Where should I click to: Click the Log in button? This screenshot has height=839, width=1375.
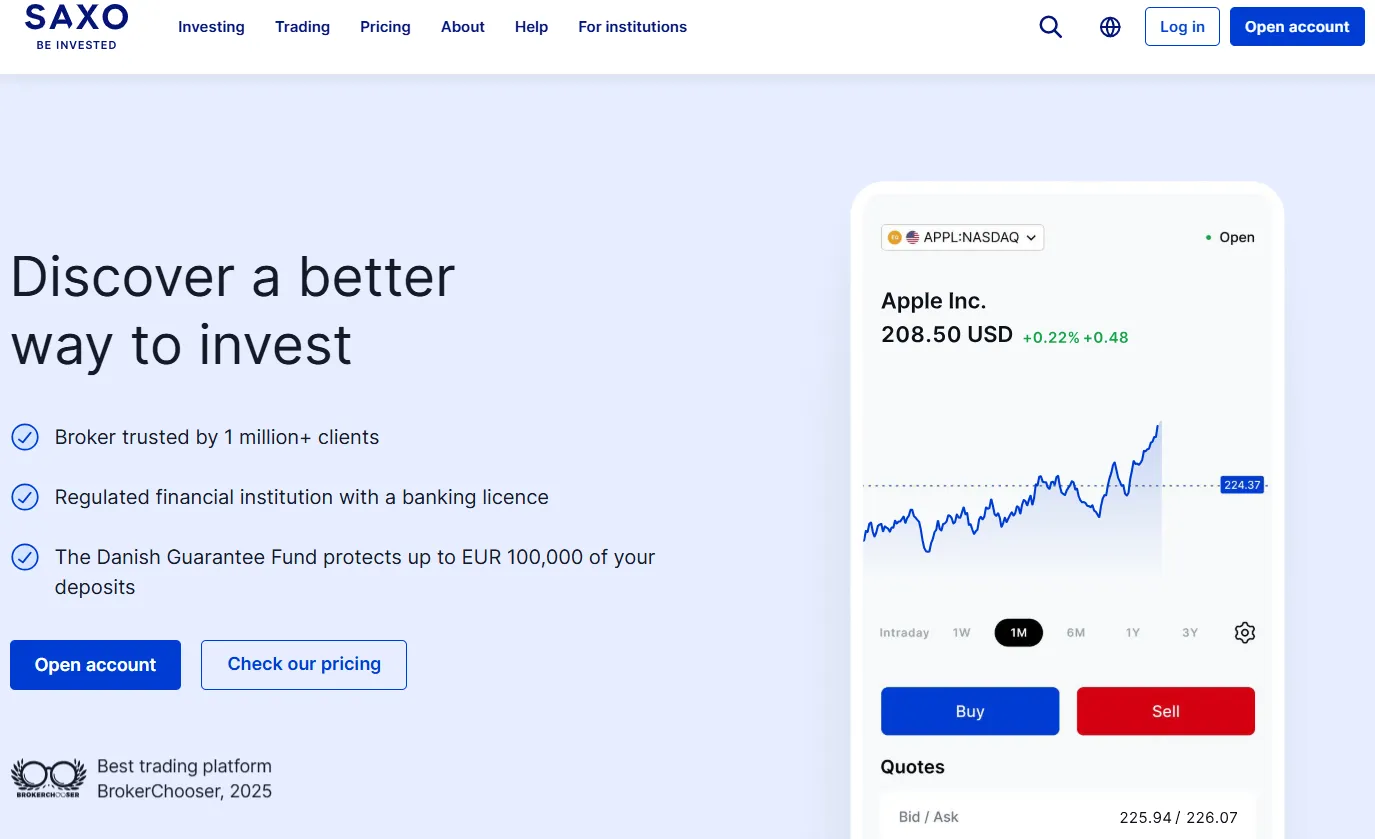point(1182,27)
